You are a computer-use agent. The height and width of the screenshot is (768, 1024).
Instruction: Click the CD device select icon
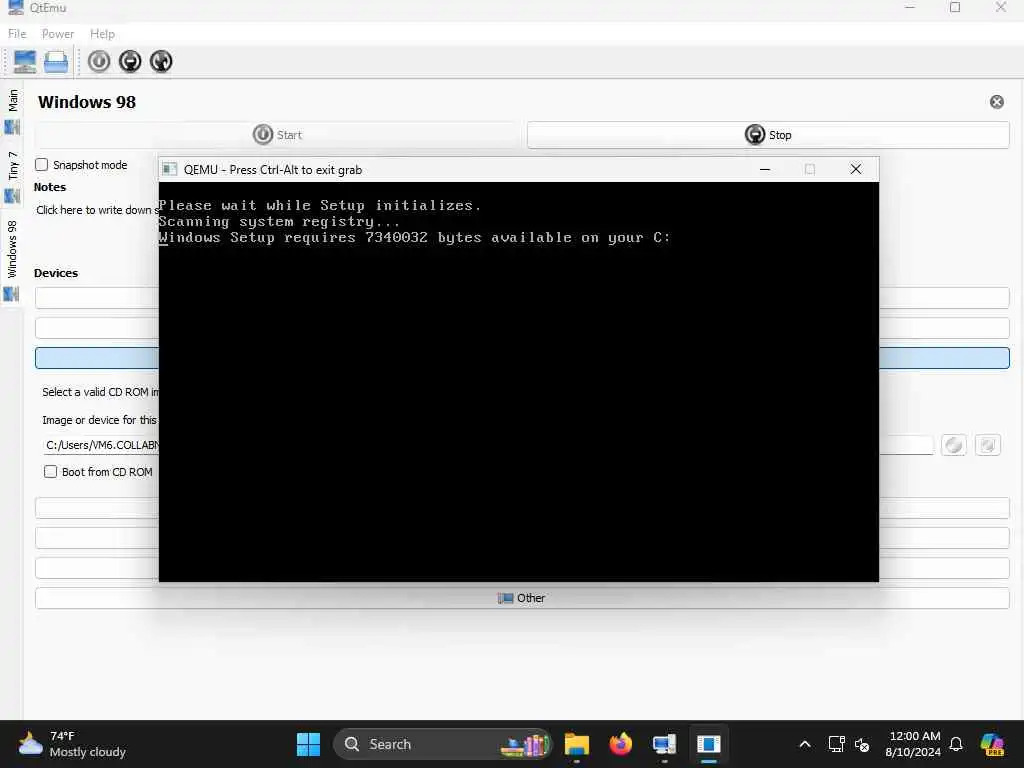[x=987, y=445]
